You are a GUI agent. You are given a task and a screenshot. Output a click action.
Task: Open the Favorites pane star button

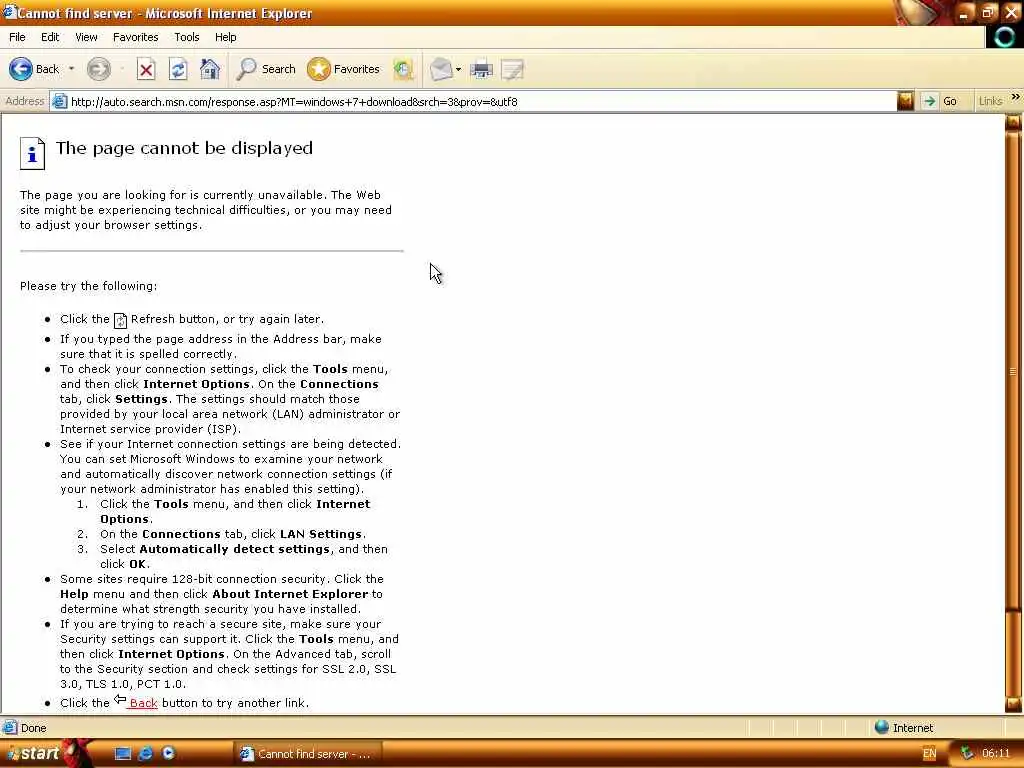(x=344, y=69)
